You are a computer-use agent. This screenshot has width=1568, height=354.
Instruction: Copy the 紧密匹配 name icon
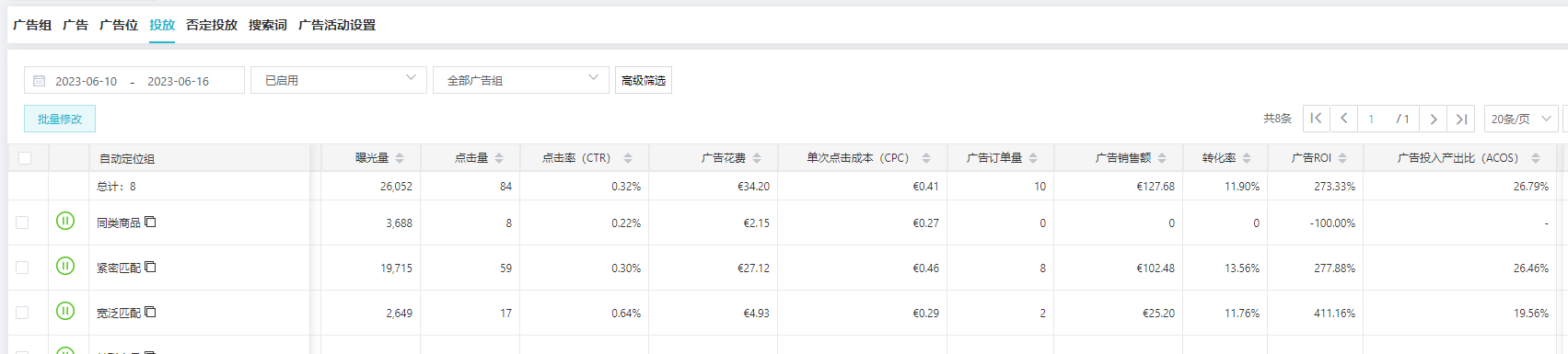tap(150, 267)
